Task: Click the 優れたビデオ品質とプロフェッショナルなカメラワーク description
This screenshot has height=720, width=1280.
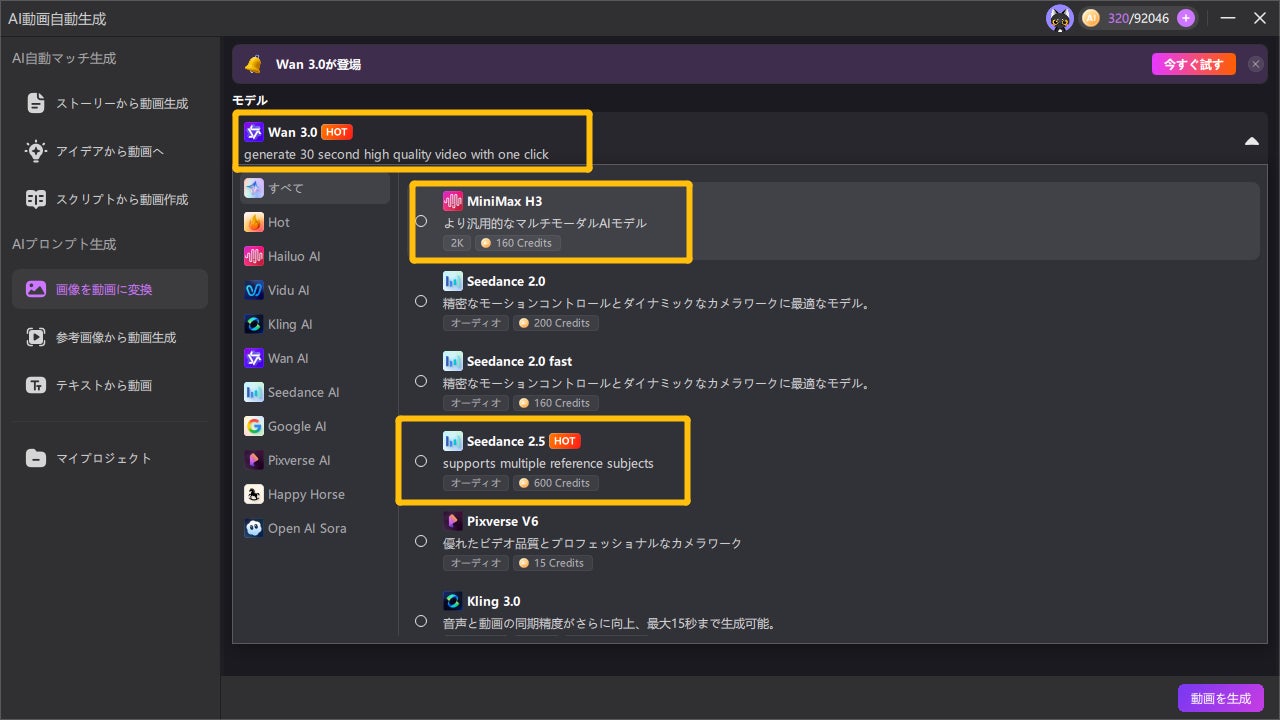Action: (593, 543)
